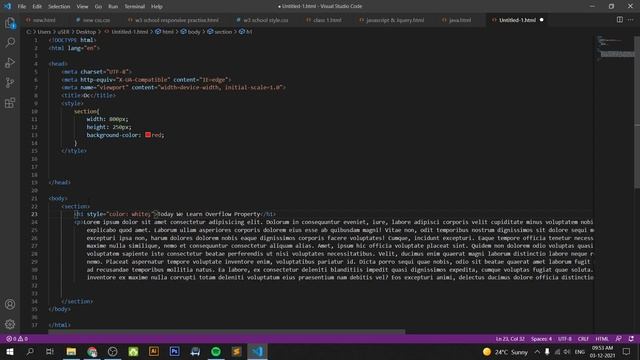This screenshot has height=360, width=640.
Task: Open Adobe Illustrator from taskbar
Action: click(x=154, y=351)
